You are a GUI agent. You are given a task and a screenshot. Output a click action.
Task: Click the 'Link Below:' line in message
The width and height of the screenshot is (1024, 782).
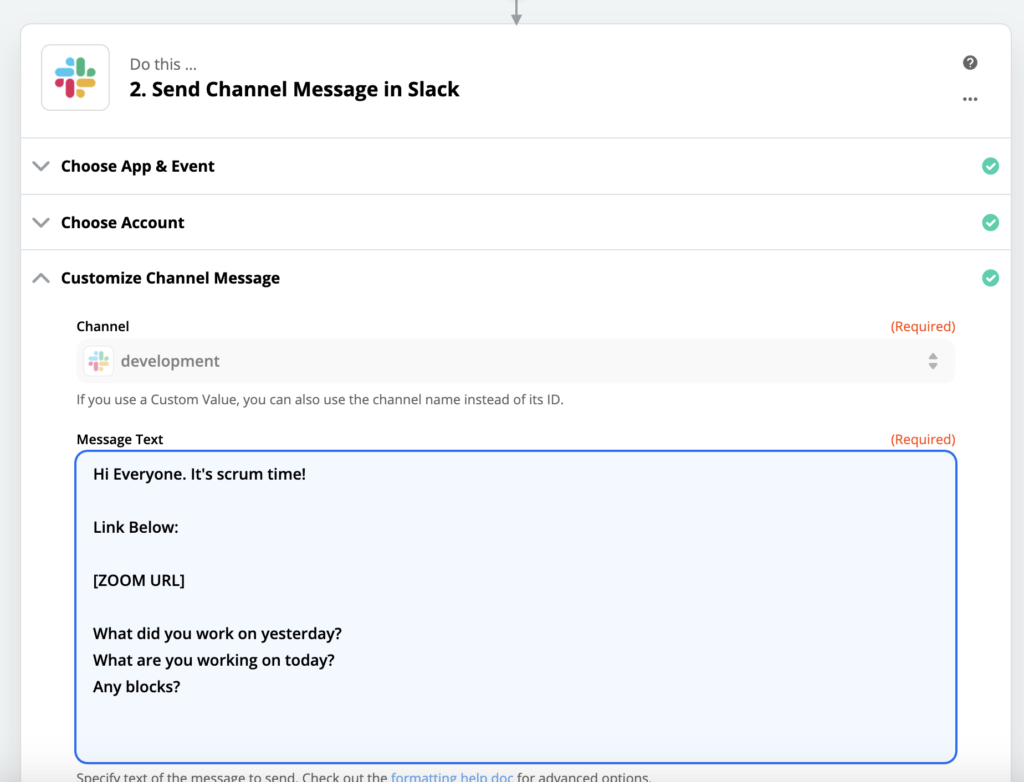[136, 527]
